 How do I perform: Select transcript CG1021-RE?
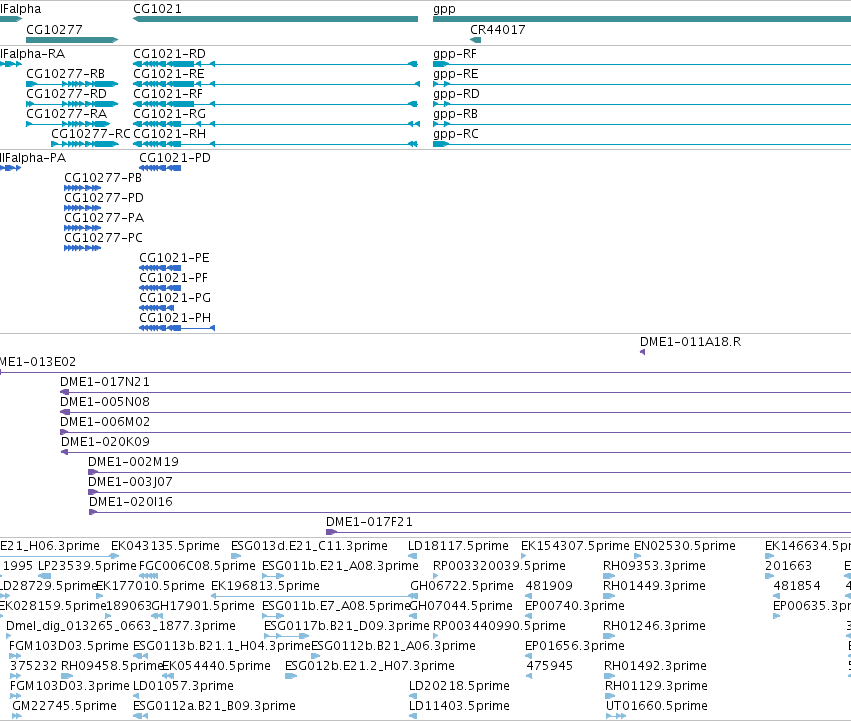point(276,84)
